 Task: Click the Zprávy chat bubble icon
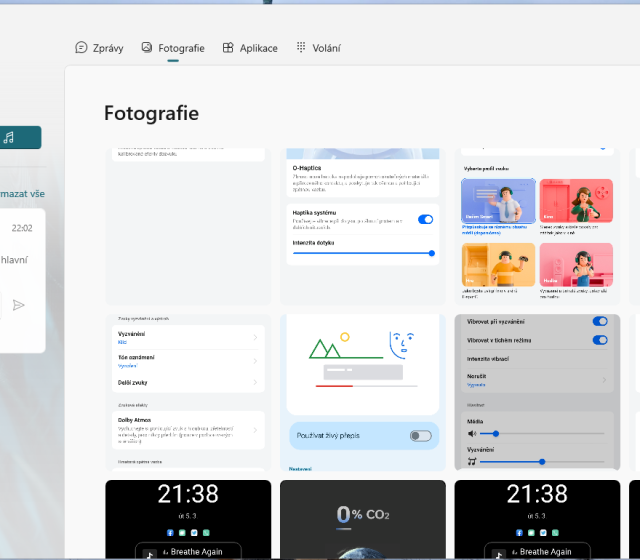(x=81, y=47)
